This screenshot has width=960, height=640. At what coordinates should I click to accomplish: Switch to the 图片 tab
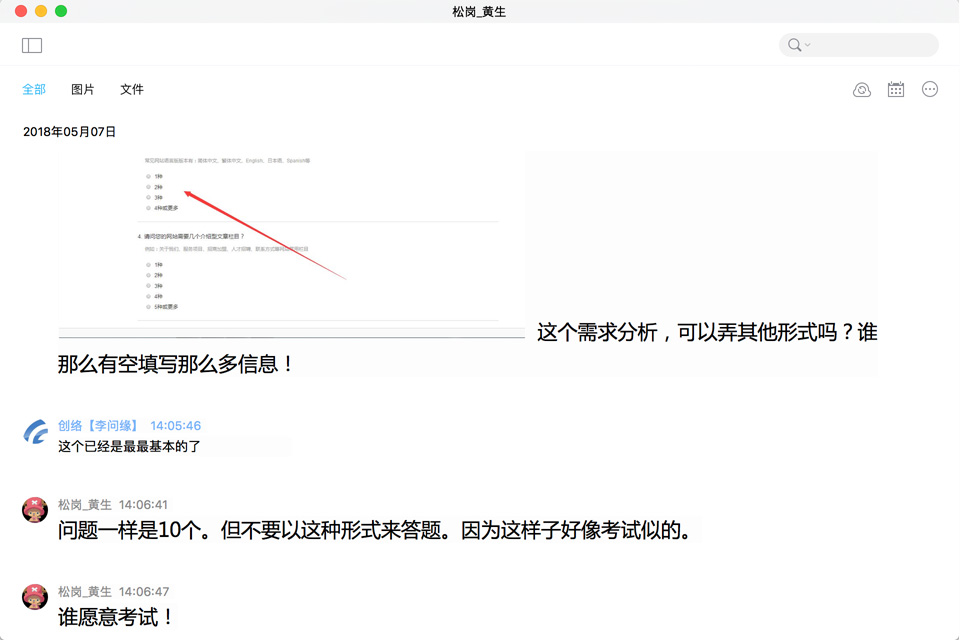click(x=84, y=89)
